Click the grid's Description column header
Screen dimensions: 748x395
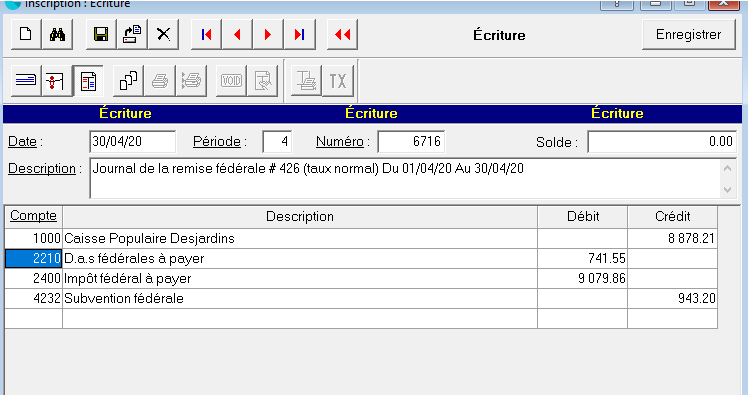pos(300,217)
